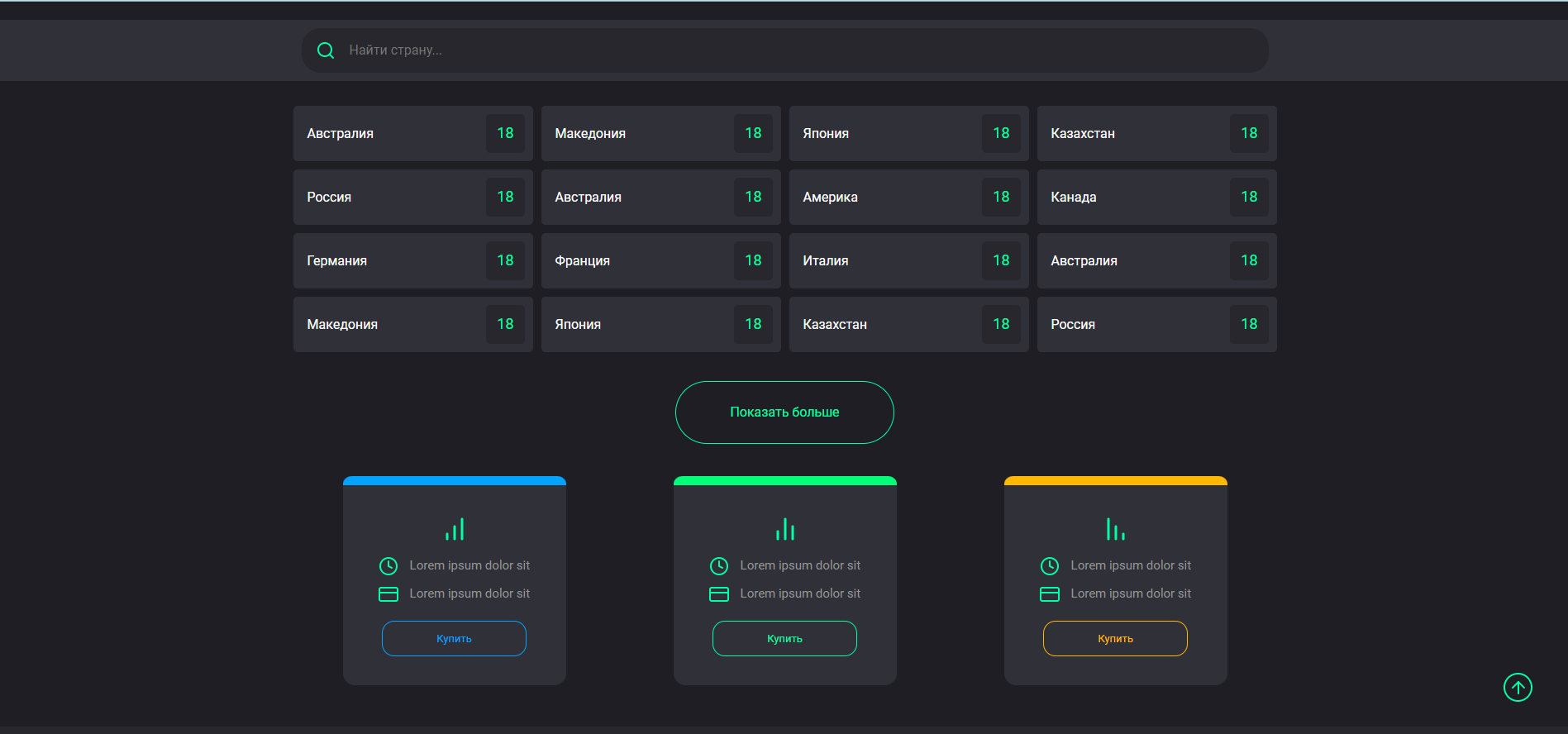Click the bar chart icon in green card
Image resolution: width=1568 pixels, height=734 pixels.
tap(785, 529)
